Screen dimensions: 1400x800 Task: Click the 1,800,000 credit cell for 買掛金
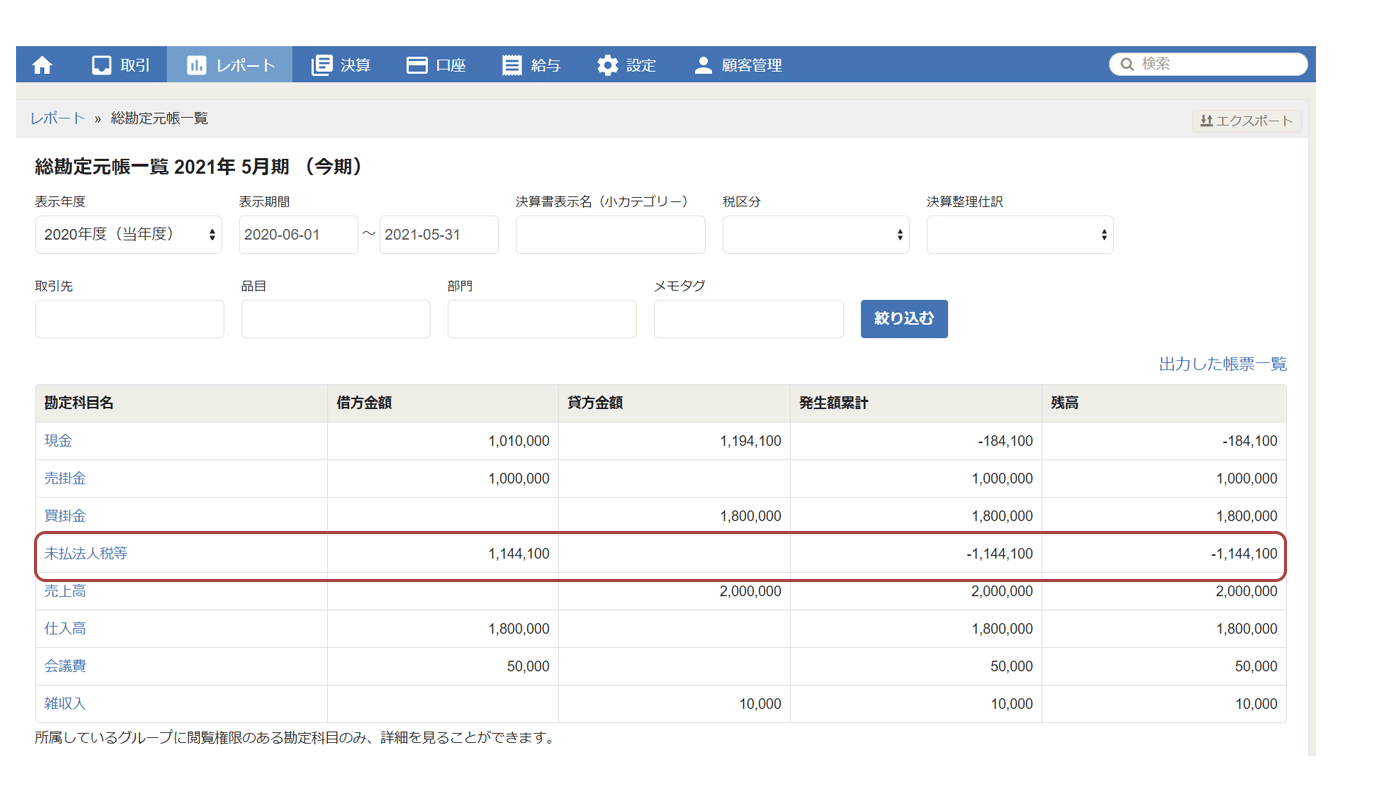tap(674, 516)
